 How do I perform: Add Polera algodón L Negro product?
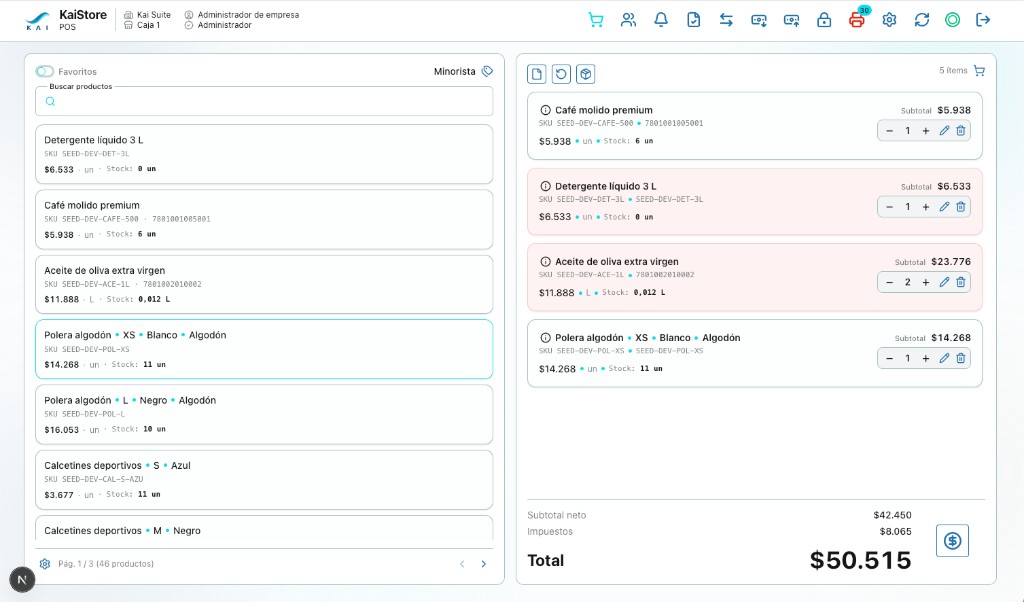point(264,415)
